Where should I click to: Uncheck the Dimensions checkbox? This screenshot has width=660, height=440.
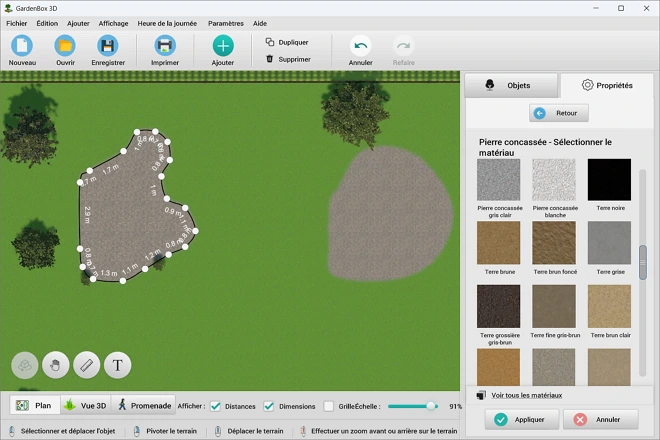(x=268, y=406)
